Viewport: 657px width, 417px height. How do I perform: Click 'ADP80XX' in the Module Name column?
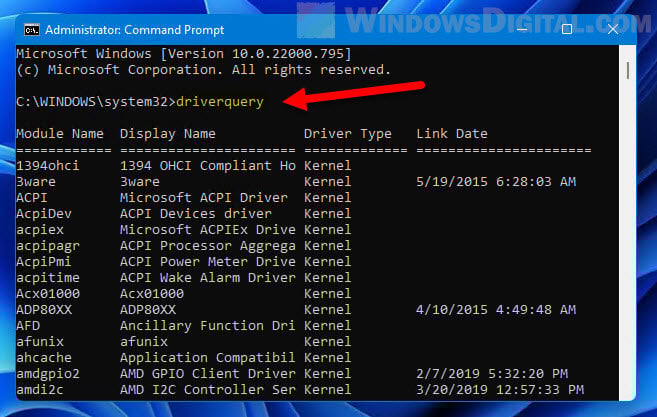[x=44, y=310]
